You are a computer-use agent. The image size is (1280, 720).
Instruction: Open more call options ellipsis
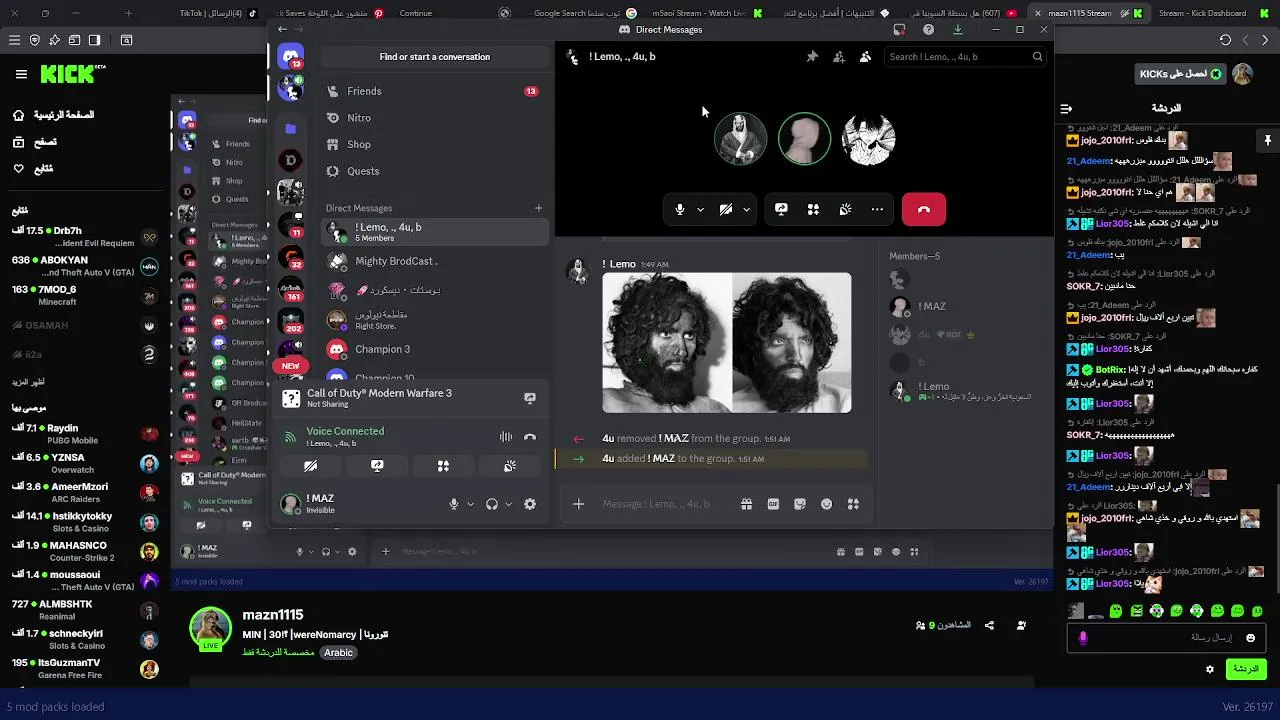tap(877, 209)
